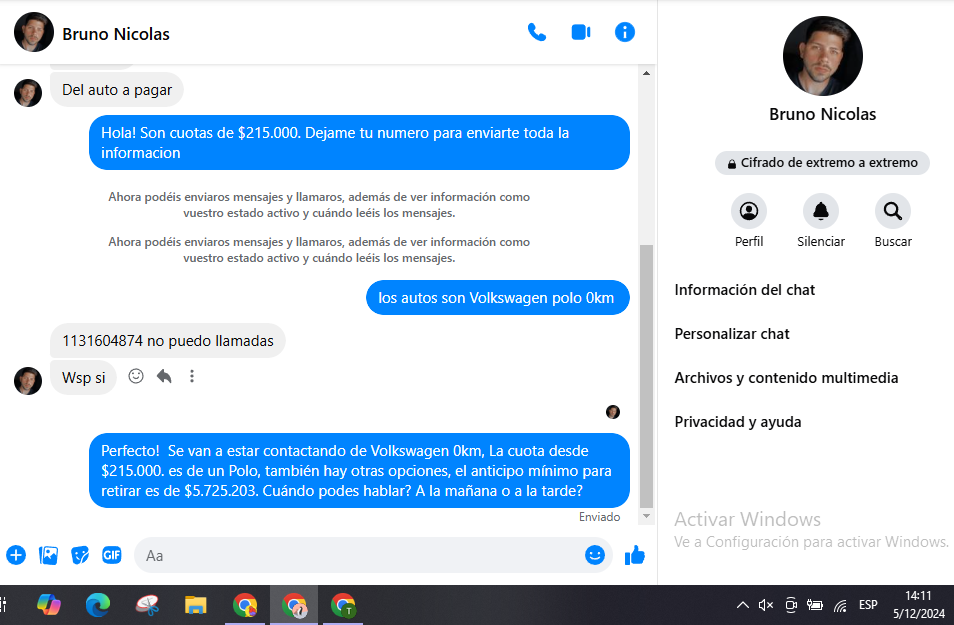The width and height of the screenshot is (954, 625).
Task: Toggle the conversation info panel icon
Action: click(x=625, y=32)
